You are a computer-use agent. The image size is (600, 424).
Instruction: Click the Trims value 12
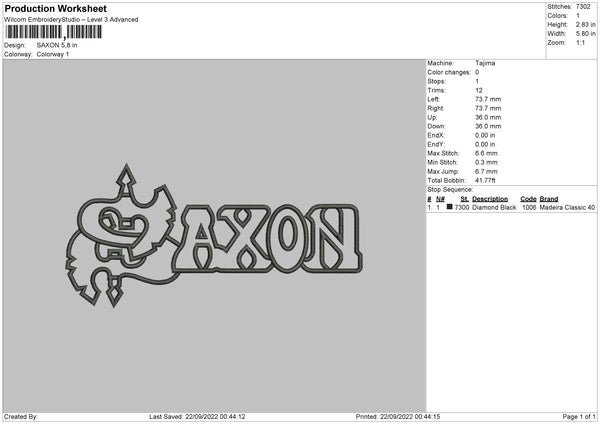tap(479, 90)
